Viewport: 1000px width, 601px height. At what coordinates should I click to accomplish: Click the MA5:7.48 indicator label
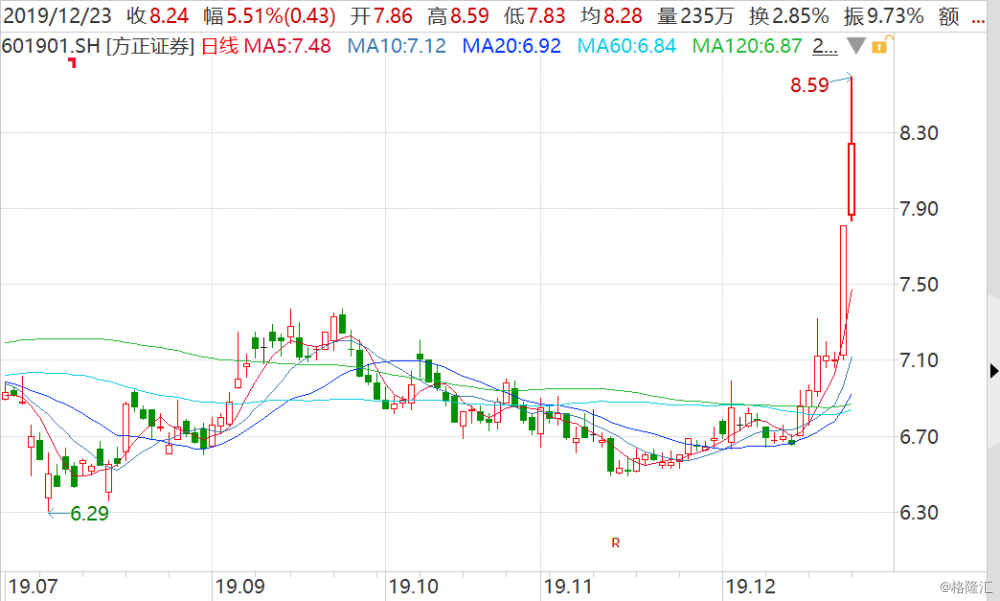[x=288, y=46]
